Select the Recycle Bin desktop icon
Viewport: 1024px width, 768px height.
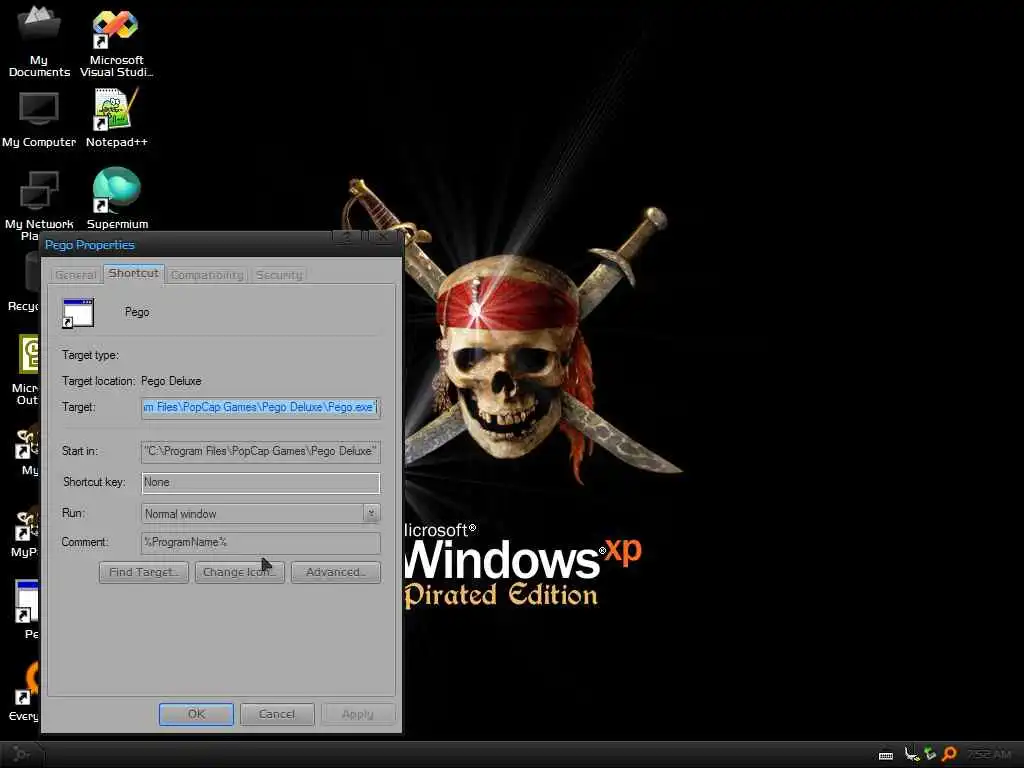point(24,282)
